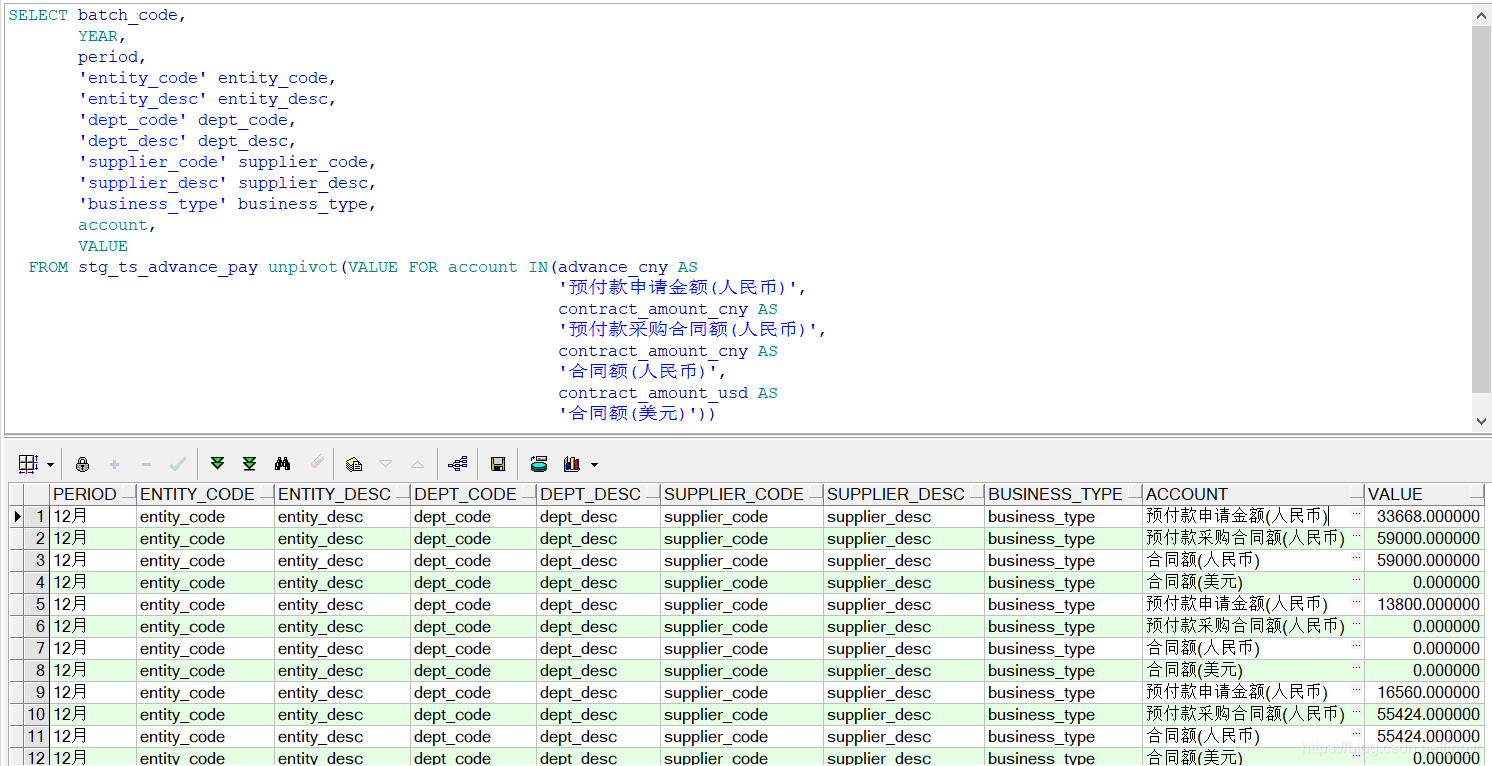Click the value 16560.000000 cell
Screen dimensions: 1492x766
tap(1424, 692)
